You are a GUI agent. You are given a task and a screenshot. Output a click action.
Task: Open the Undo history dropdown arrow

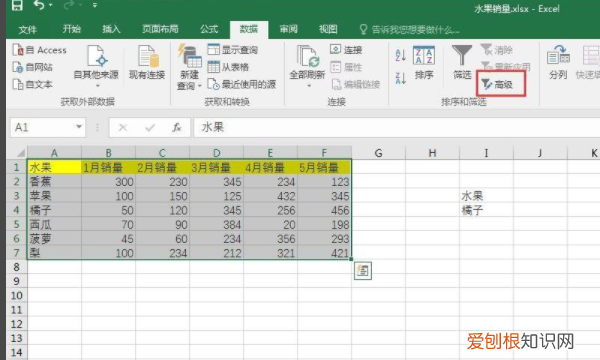pyautogui.click(x=51, y=5)
